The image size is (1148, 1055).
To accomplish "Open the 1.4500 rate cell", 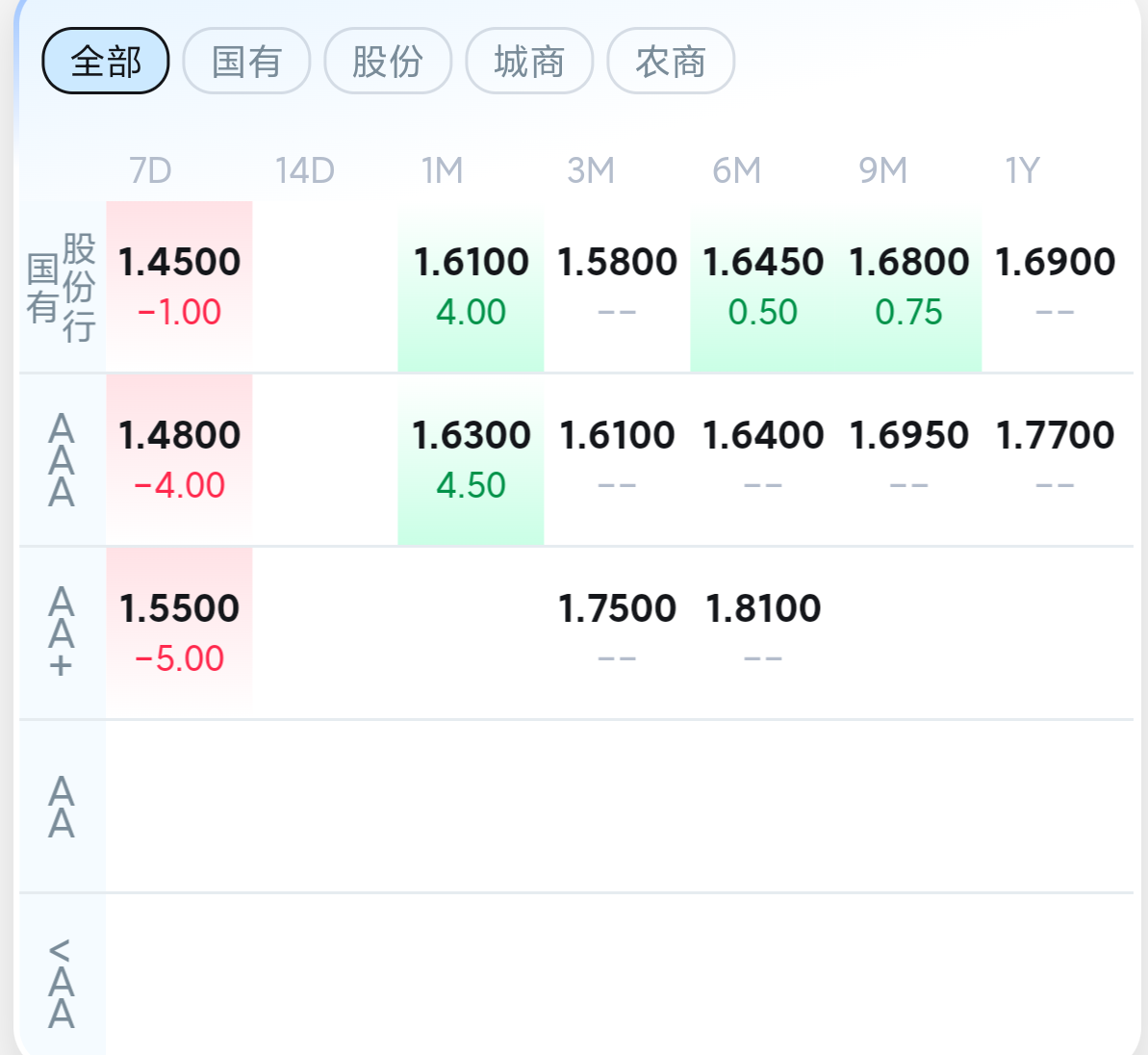I will (179, 285).
